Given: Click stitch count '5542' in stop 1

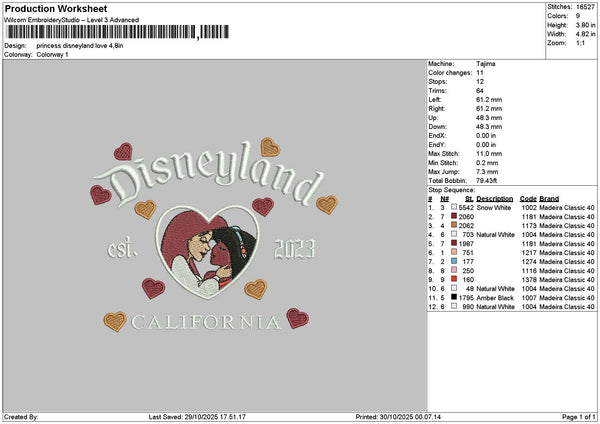Looking at the screenshot, I should 466,207.
